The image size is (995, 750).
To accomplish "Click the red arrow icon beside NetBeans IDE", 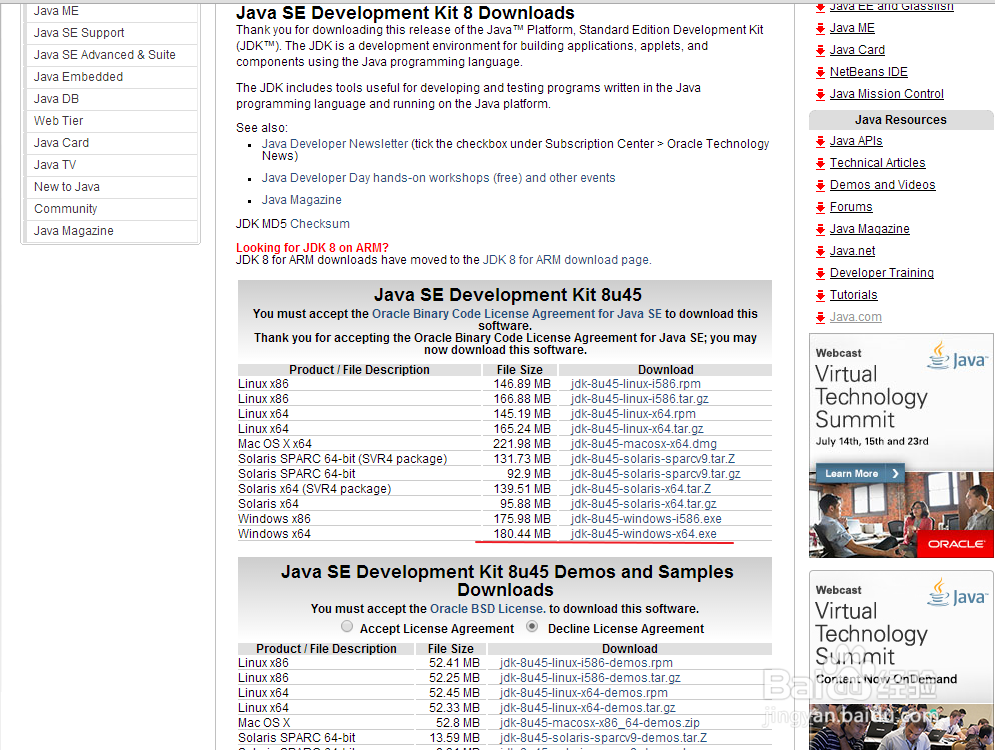I will tap(820, 73).
